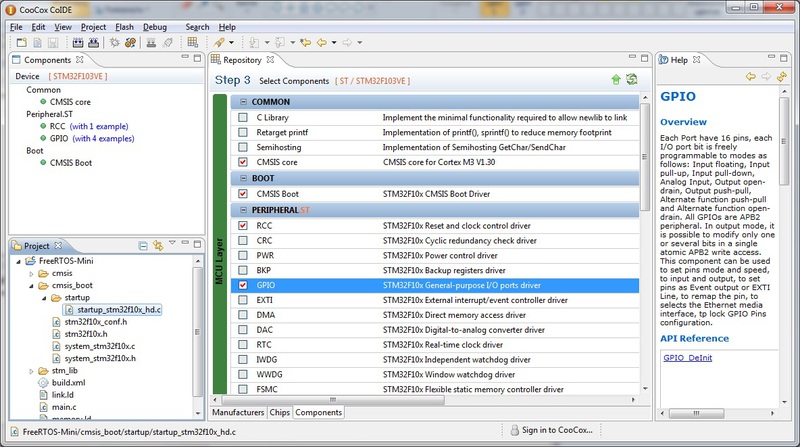Maximize the Repository panel

pos(644,58)
